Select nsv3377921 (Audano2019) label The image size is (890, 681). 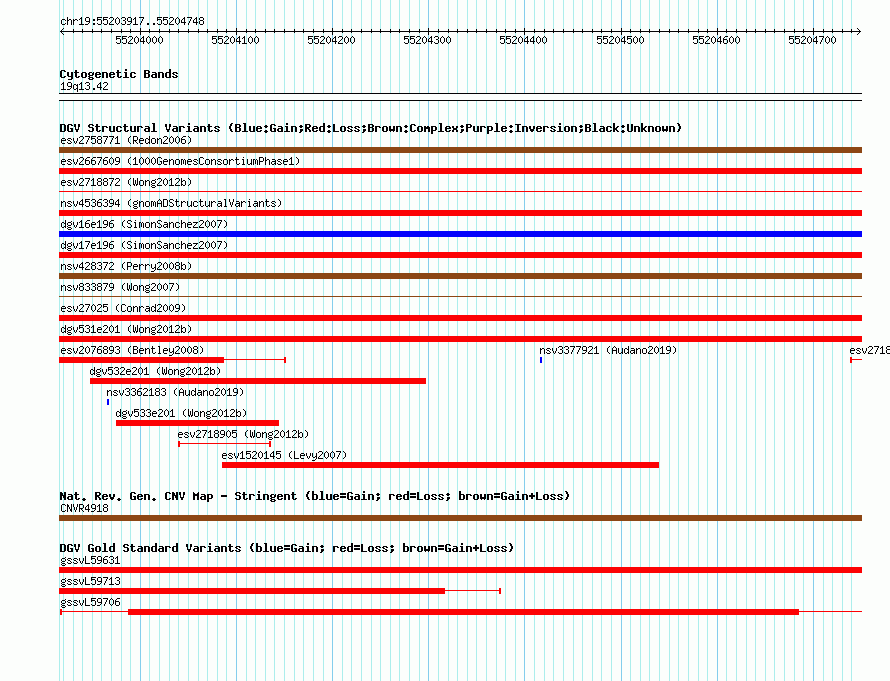click(x=608, y=350)
